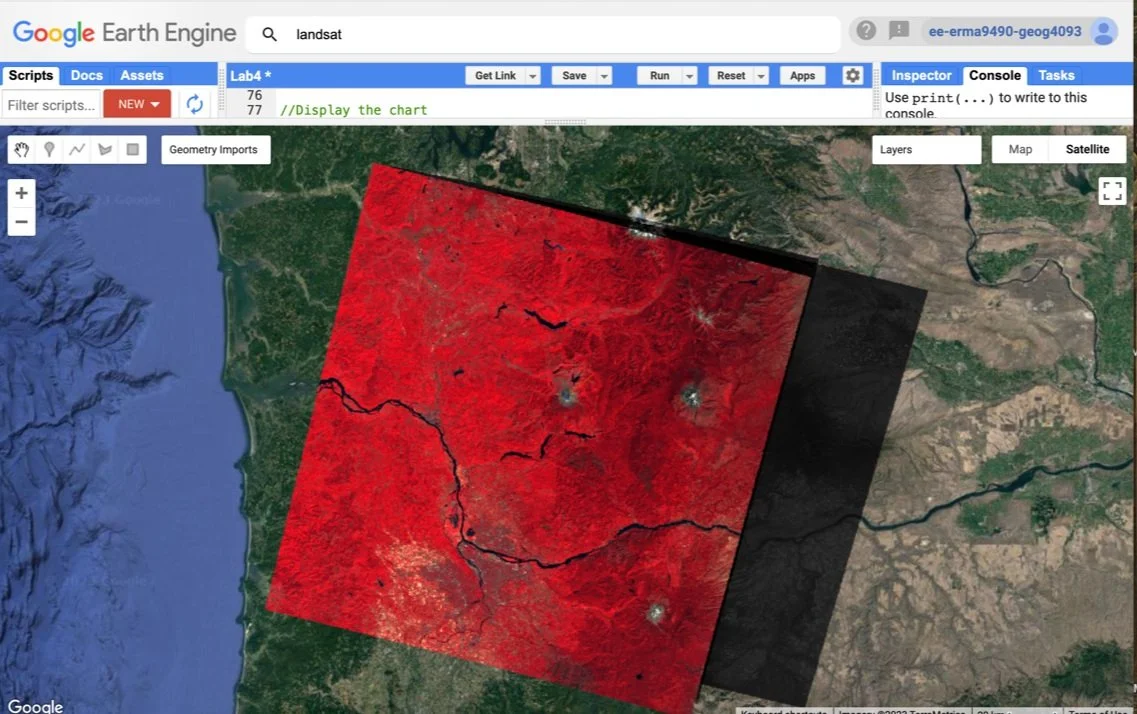The width and height of the screenshot is (1137, 714).
Task: Zoom in on the map
Action: [22, 193]
